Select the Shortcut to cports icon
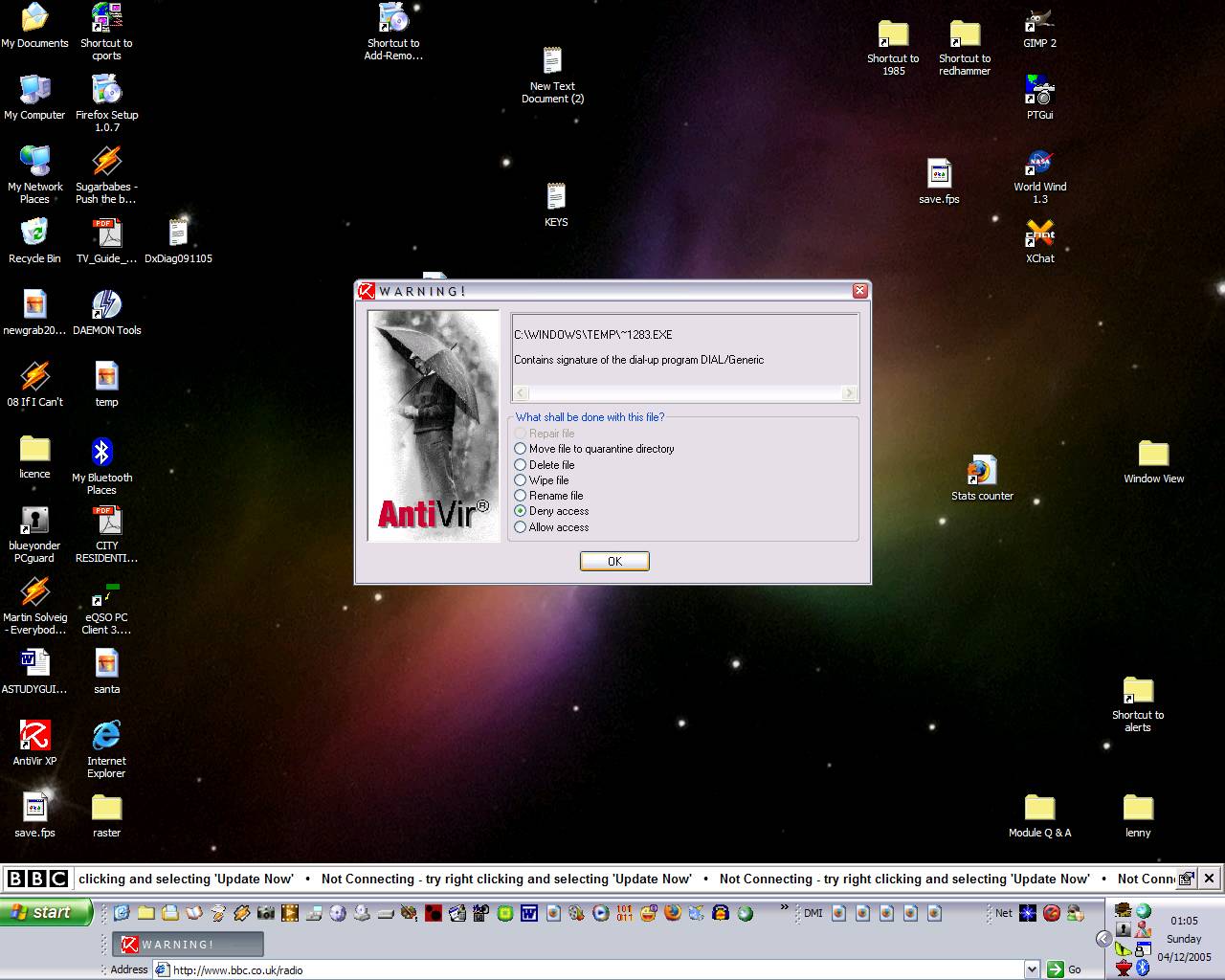Viewport: 1225px width, 980px height. click(106, 32)
